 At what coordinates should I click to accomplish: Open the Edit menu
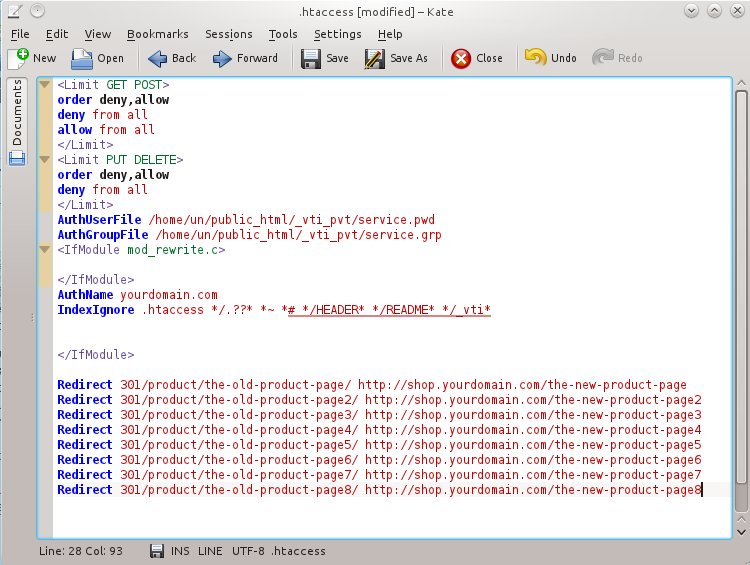point(57,34)
